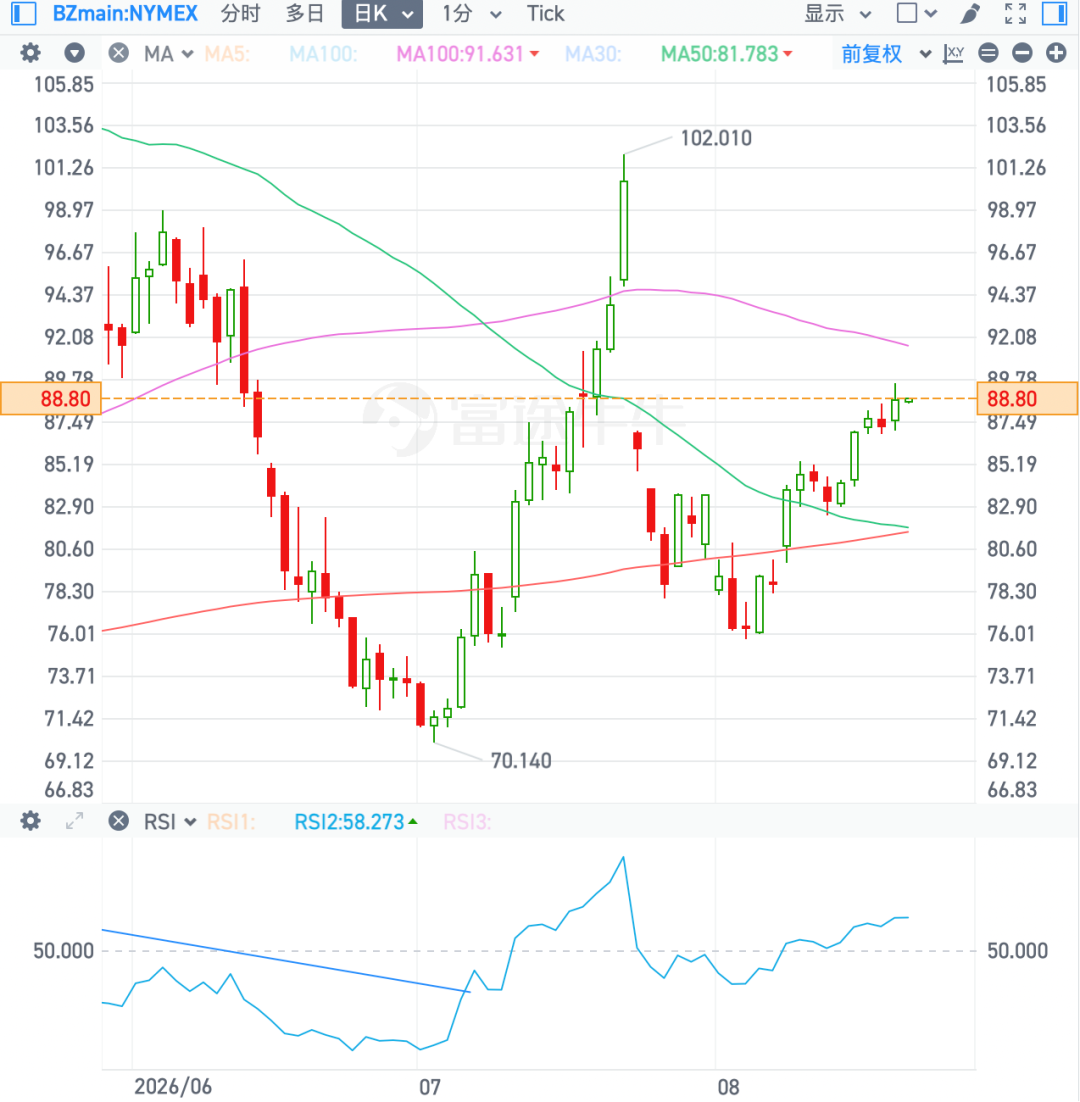Toggle the right sidebar panel icon
Screen dimensions: 1080x1102
(x=1055, y=13)
